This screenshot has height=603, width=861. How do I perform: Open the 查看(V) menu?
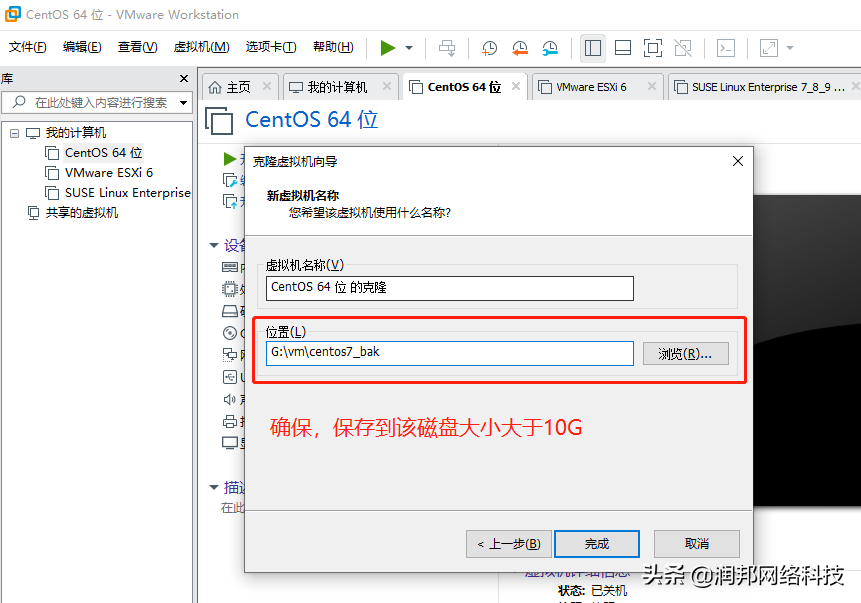[x=137, y=47]
